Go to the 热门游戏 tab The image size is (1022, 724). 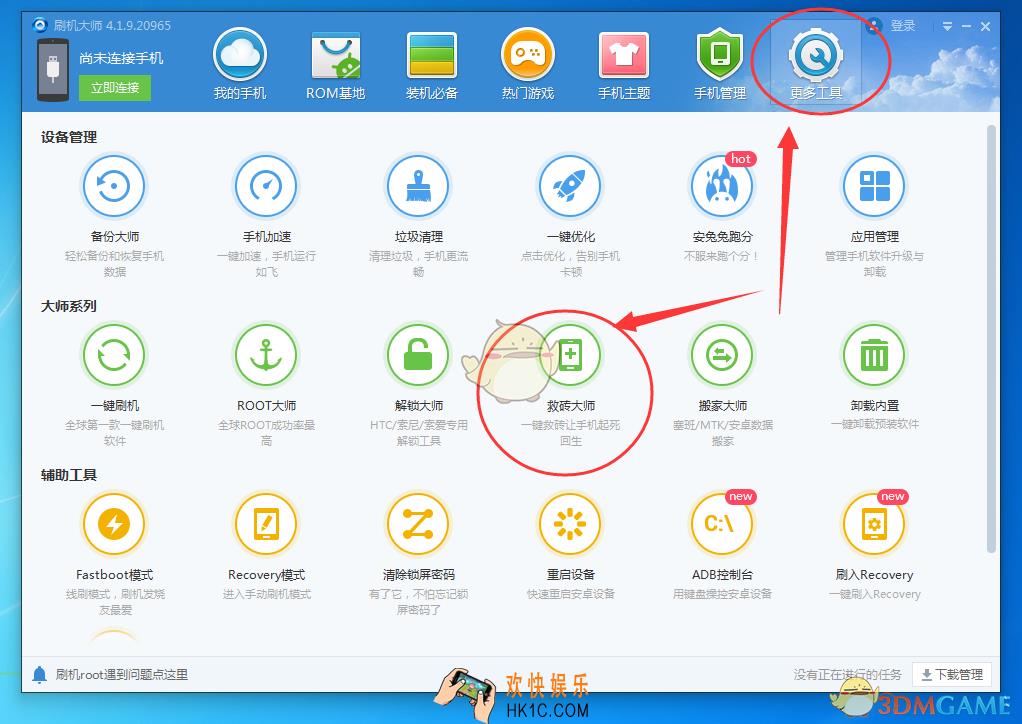coord(527,64)
